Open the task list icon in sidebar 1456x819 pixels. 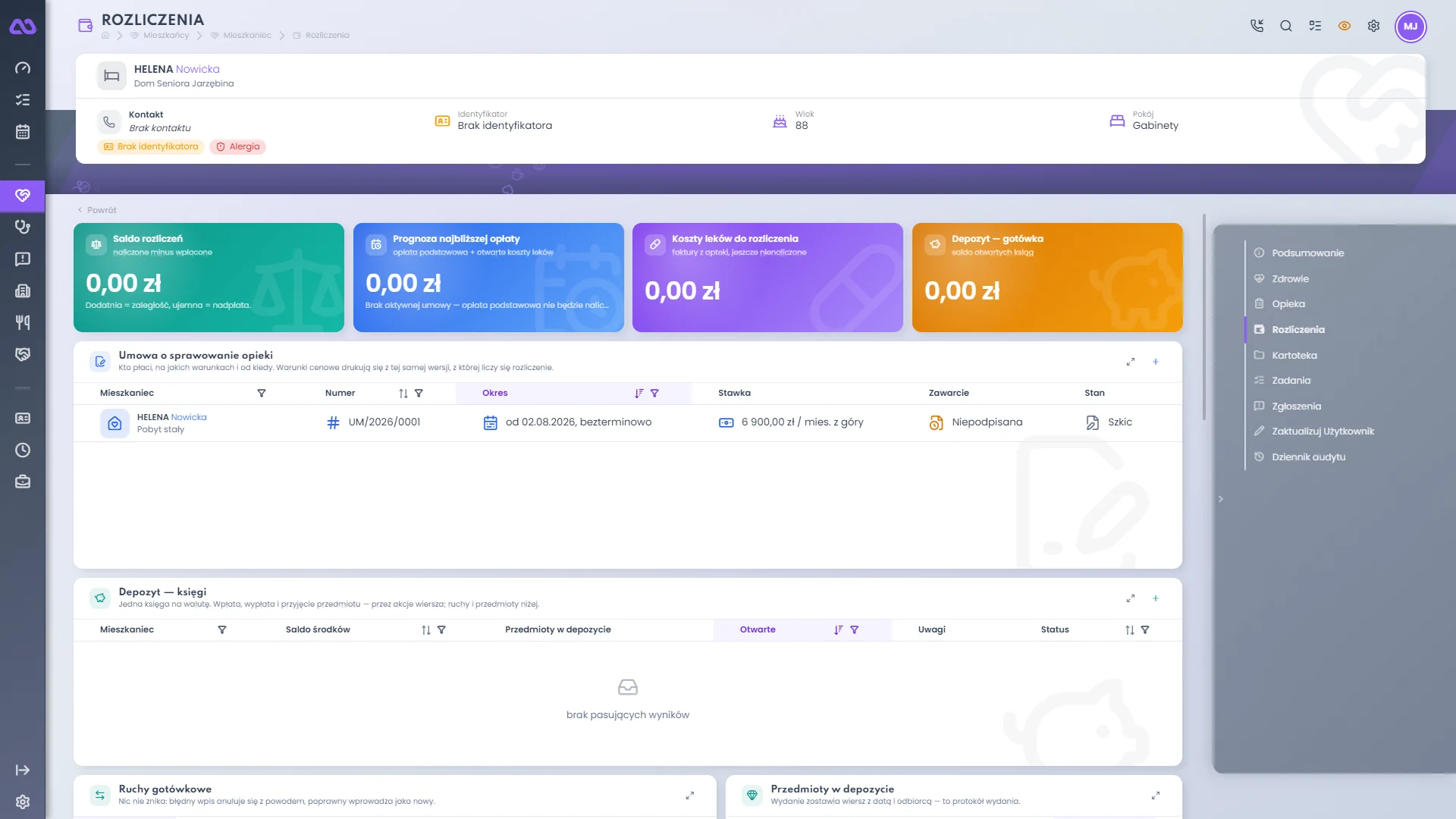[23, 100]
